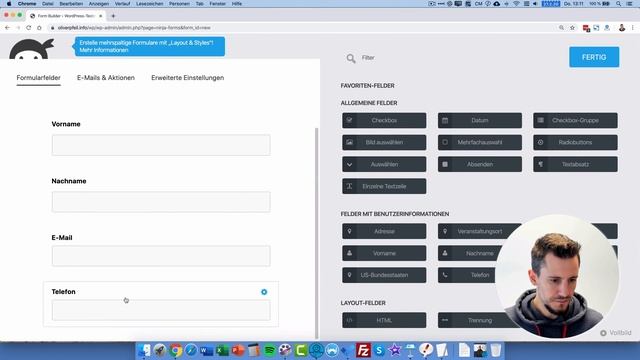Open the Lesezeichen menu
640x360 pixels.
[149, 4]
